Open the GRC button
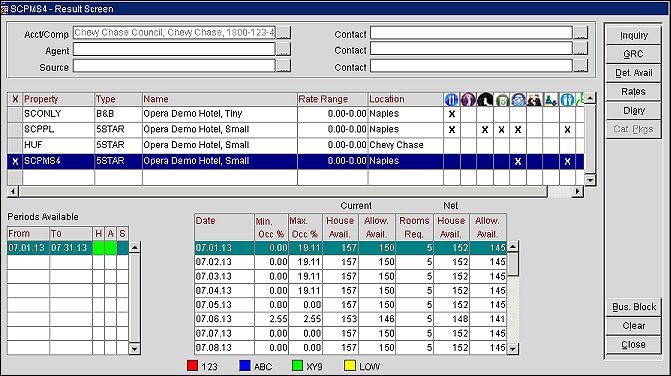 tap(634, 54)
